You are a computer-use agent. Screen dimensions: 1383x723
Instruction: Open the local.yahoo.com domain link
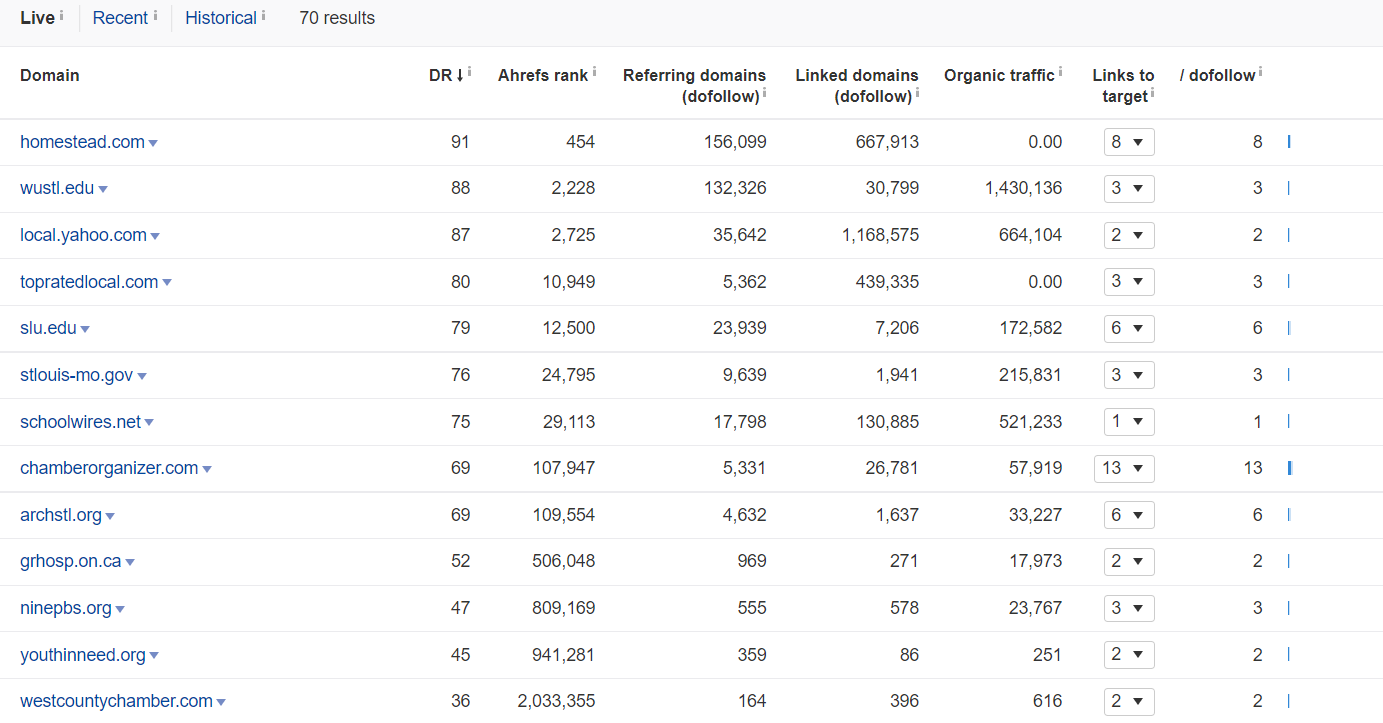(x=83, y=235)
